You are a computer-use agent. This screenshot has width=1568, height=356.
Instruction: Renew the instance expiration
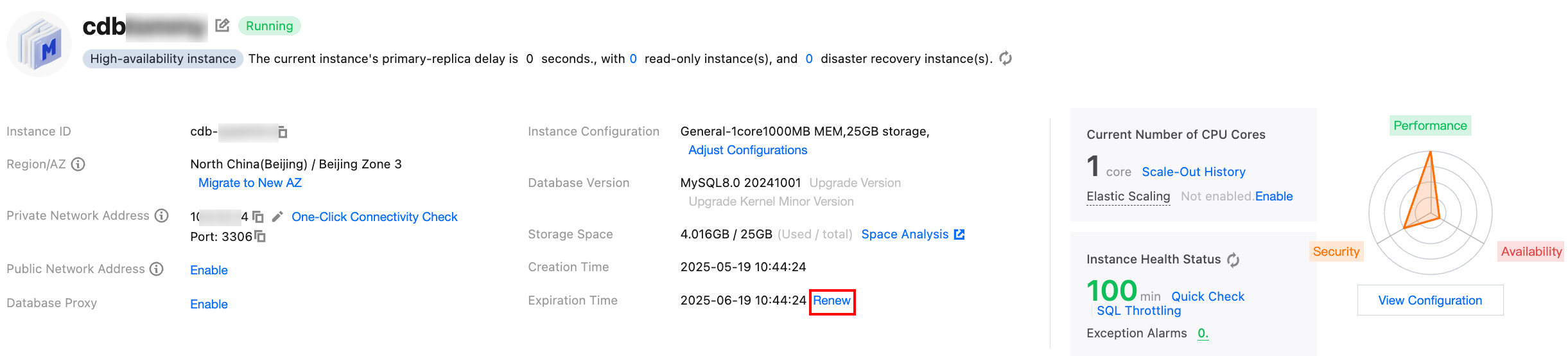(x=832, y=301)
